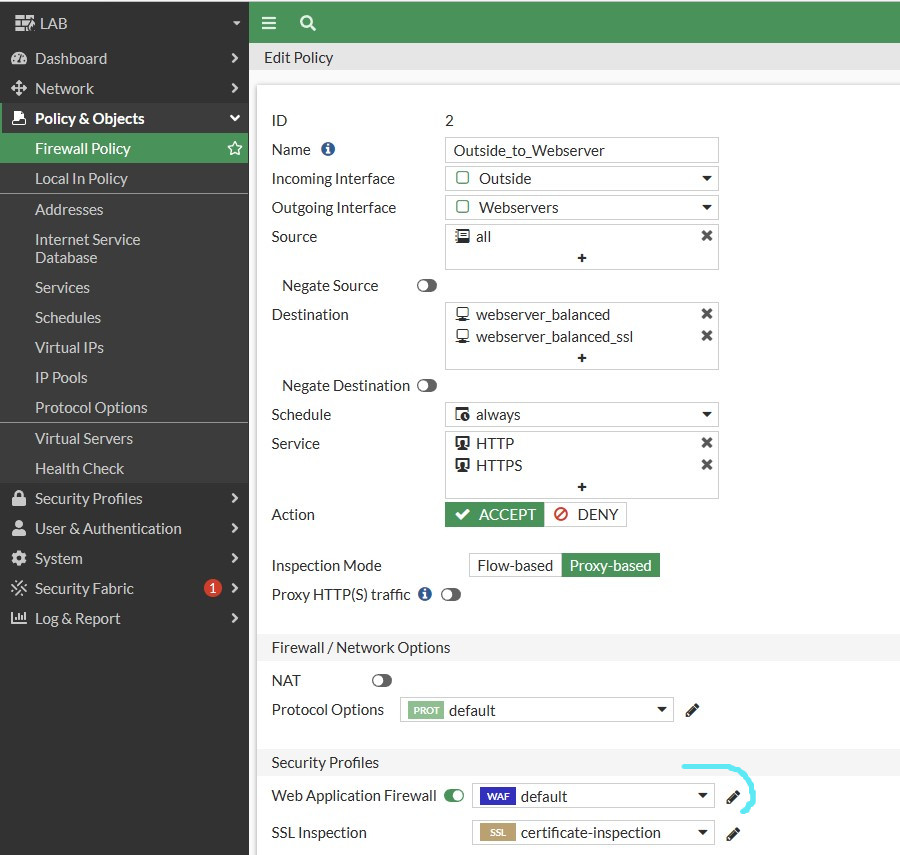Viewport: 900px width, 855px height.
Task: Toggle the Negate Source switch
Action: (x=426, y=286)
